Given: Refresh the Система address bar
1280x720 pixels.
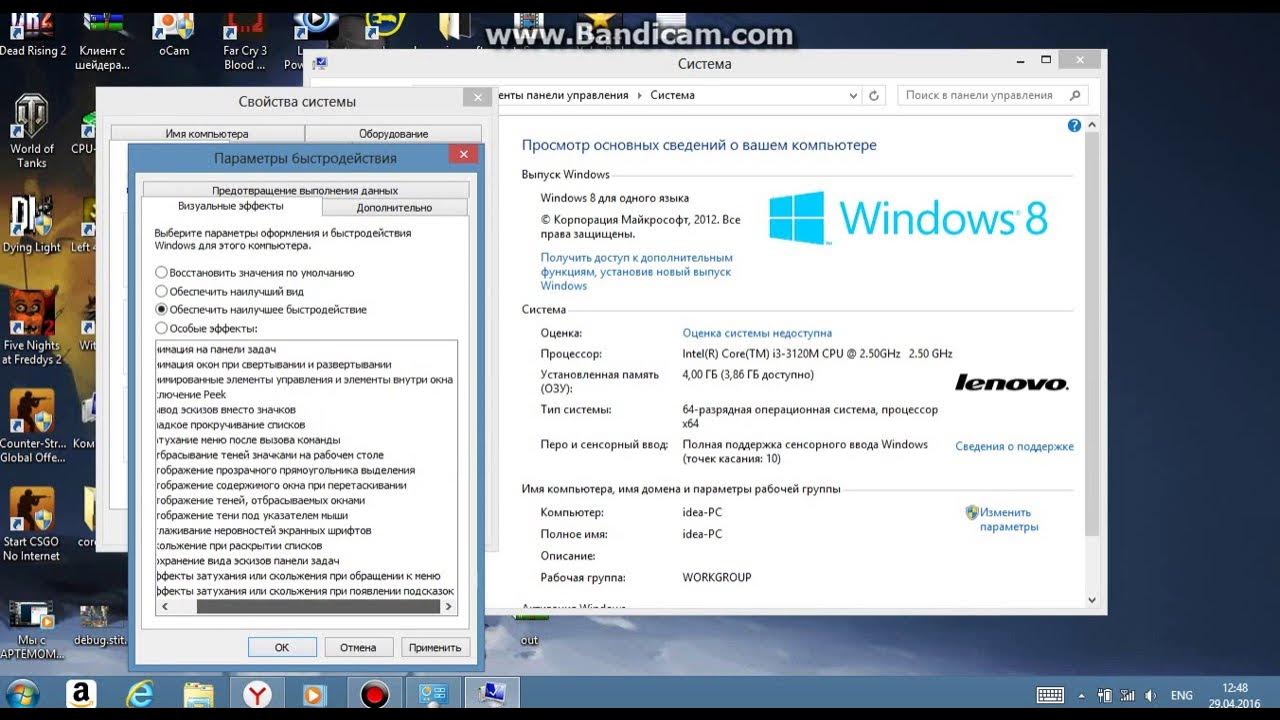Looking at the screenshot, I should click(874, 96).
